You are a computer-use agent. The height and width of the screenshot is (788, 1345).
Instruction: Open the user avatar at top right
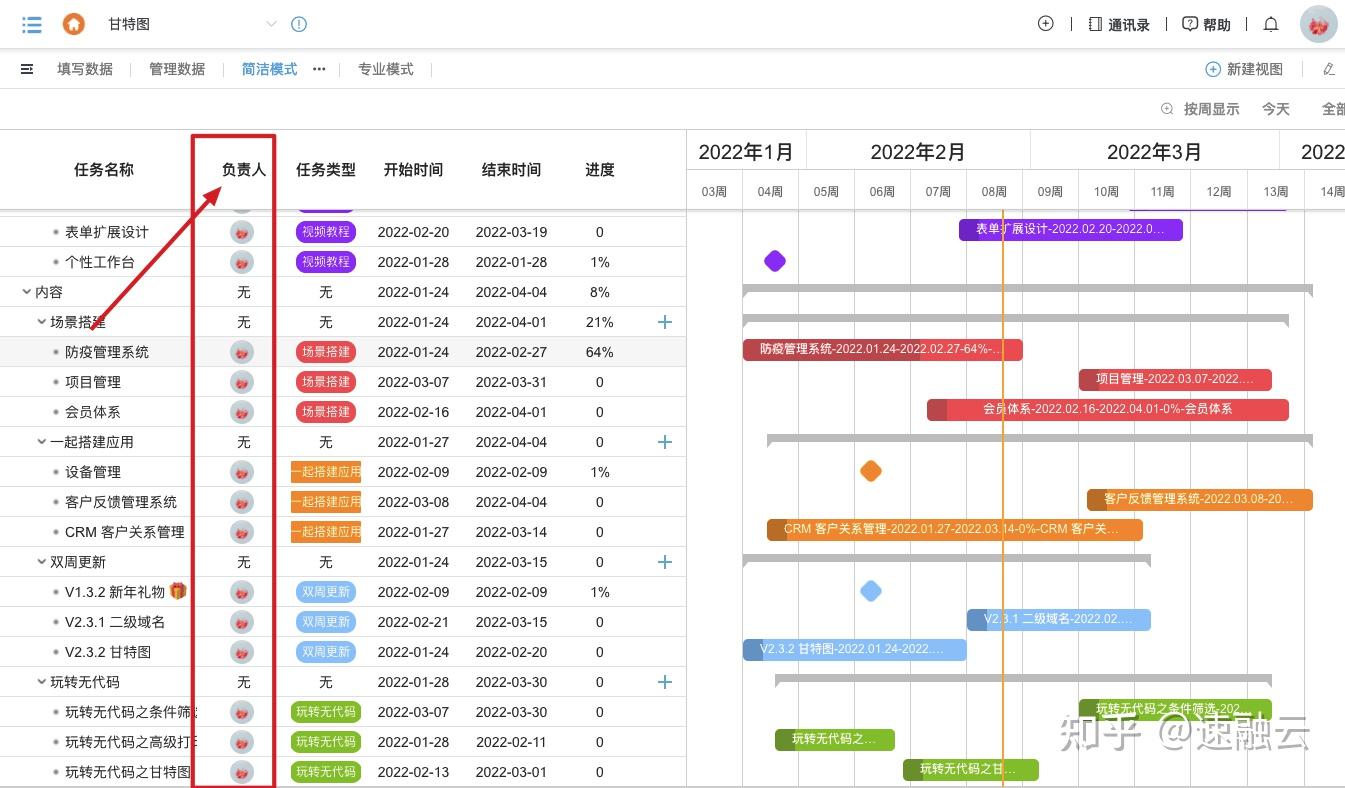[1318, 23]
